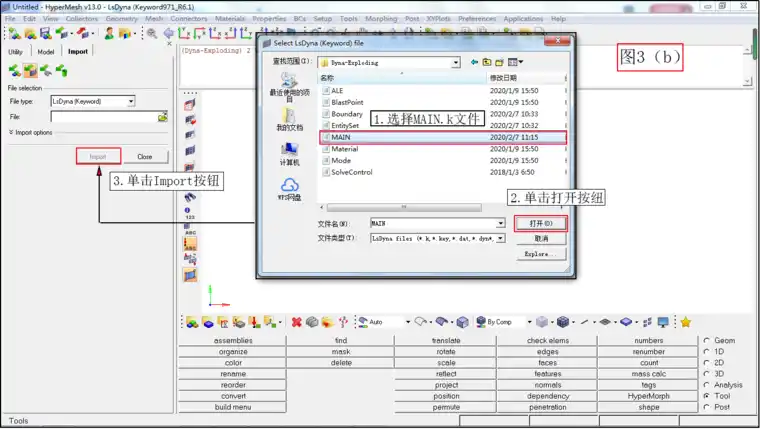Click the Import button in Import tab
Image resolution: width=760 pixels, height=429 pixels.
[x=98, y=157]
